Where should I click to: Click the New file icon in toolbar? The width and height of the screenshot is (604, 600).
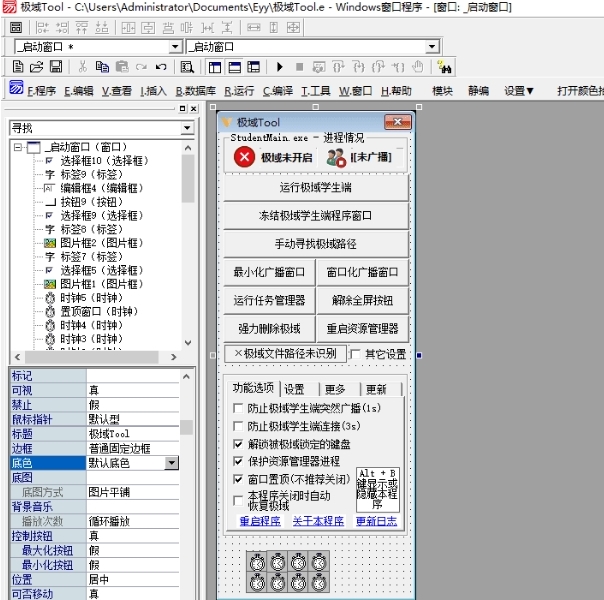tap(18, 67)
